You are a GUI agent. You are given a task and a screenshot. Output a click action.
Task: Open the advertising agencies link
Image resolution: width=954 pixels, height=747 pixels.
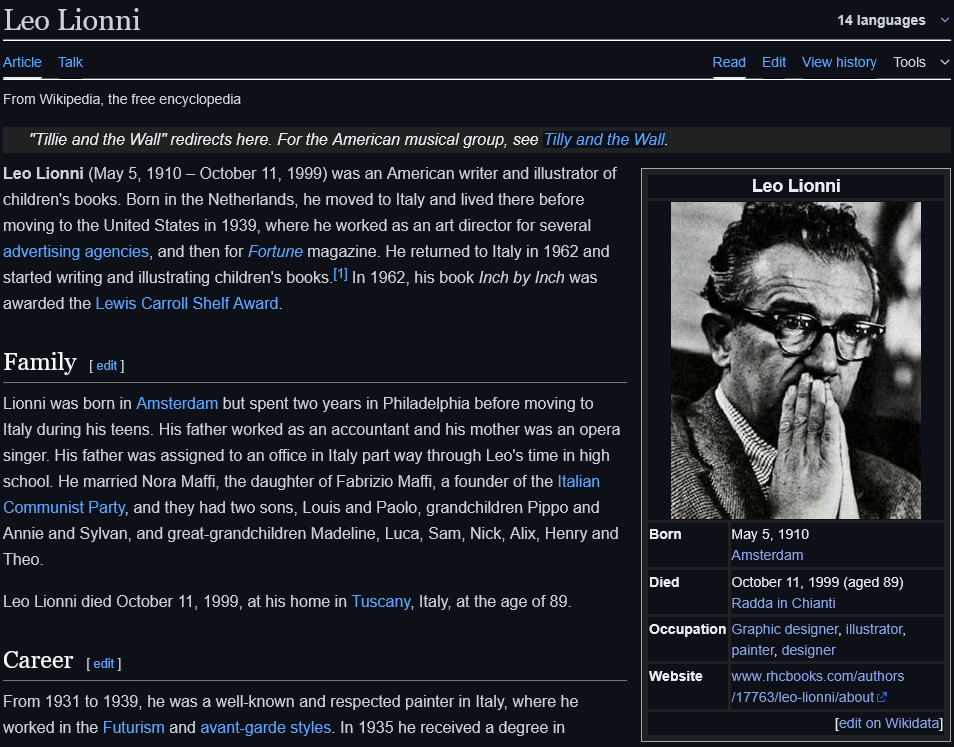pyautogui.click(x=76, y=251)
